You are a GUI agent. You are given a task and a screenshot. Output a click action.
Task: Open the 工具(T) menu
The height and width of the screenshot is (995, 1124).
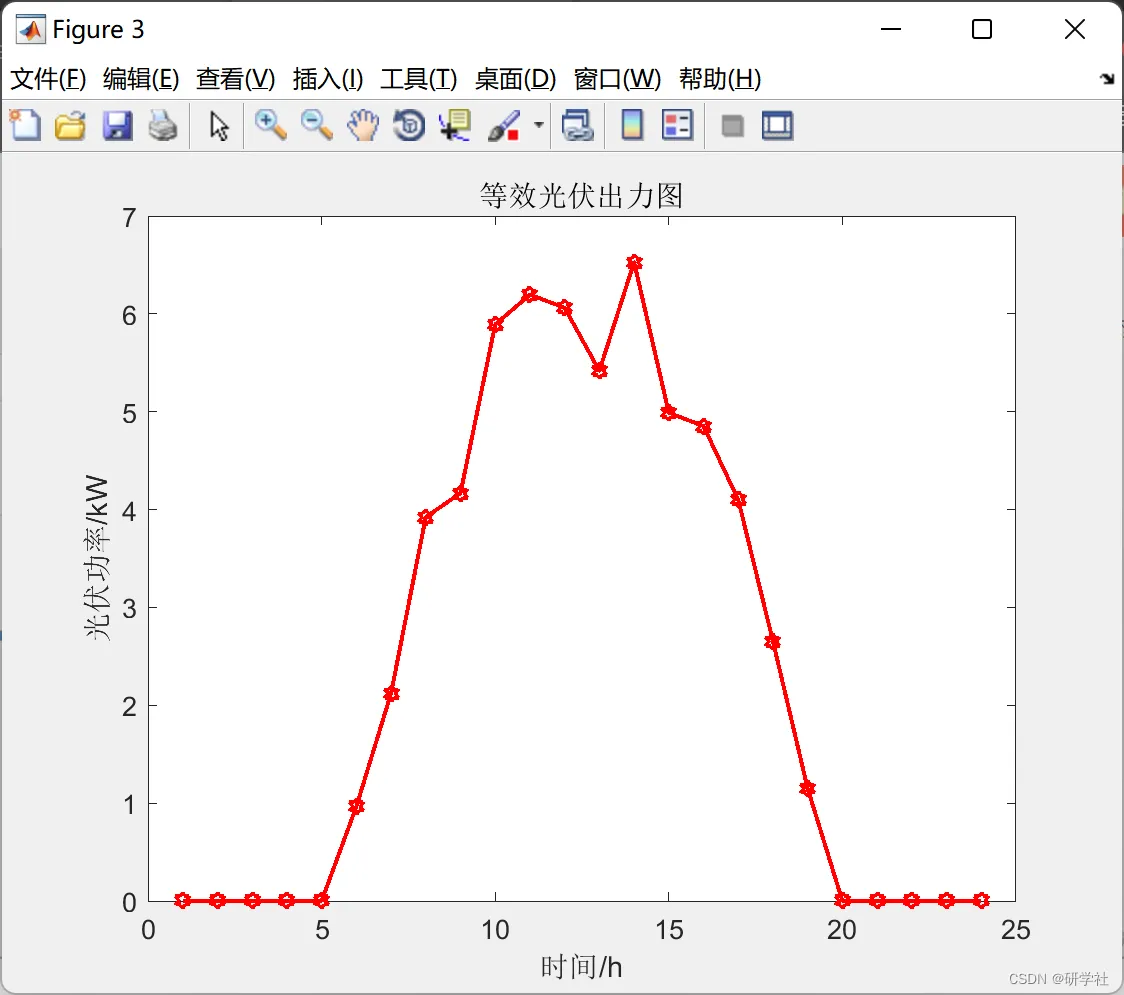(x=419, y=79)
